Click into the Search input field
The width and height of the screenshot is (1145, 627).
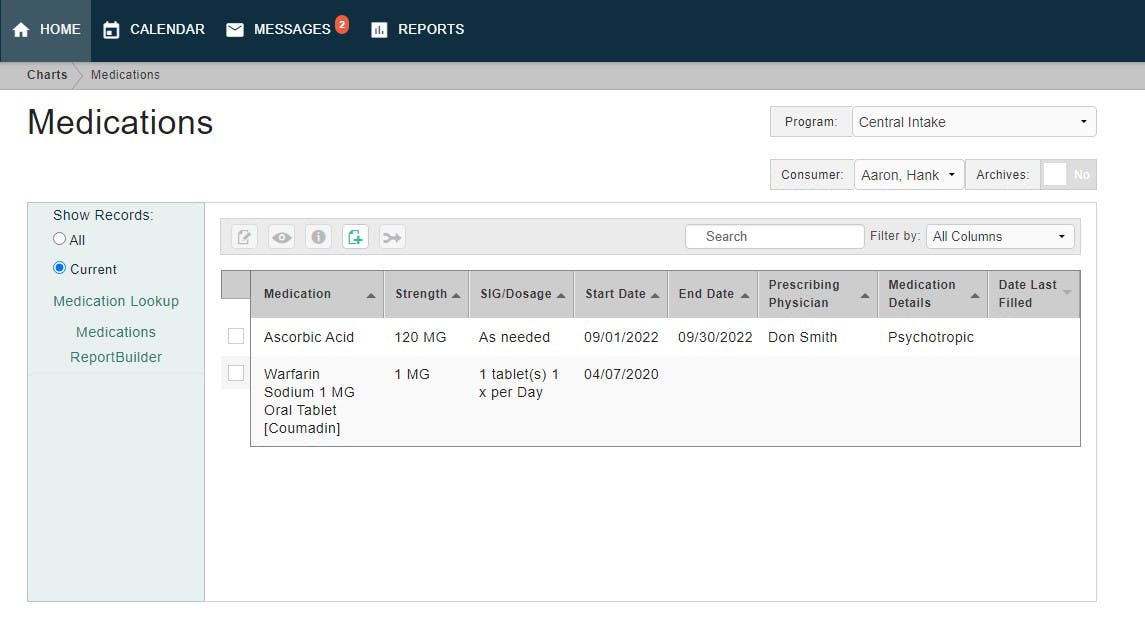click(775, 236)
